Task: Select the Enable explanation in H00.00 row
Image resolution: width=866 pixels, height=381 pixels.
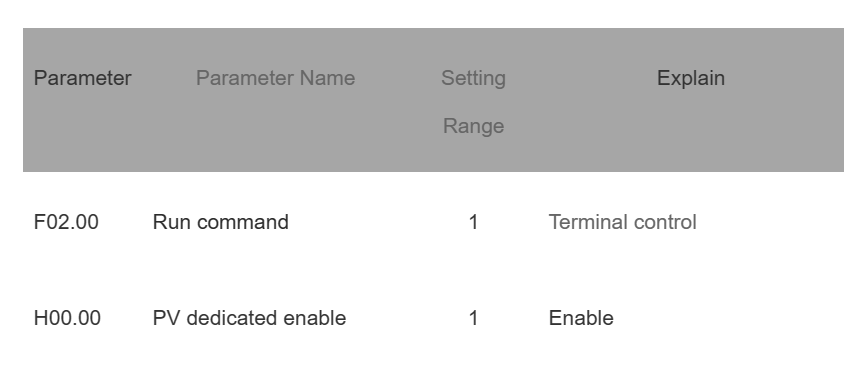Action: [581, 318]
